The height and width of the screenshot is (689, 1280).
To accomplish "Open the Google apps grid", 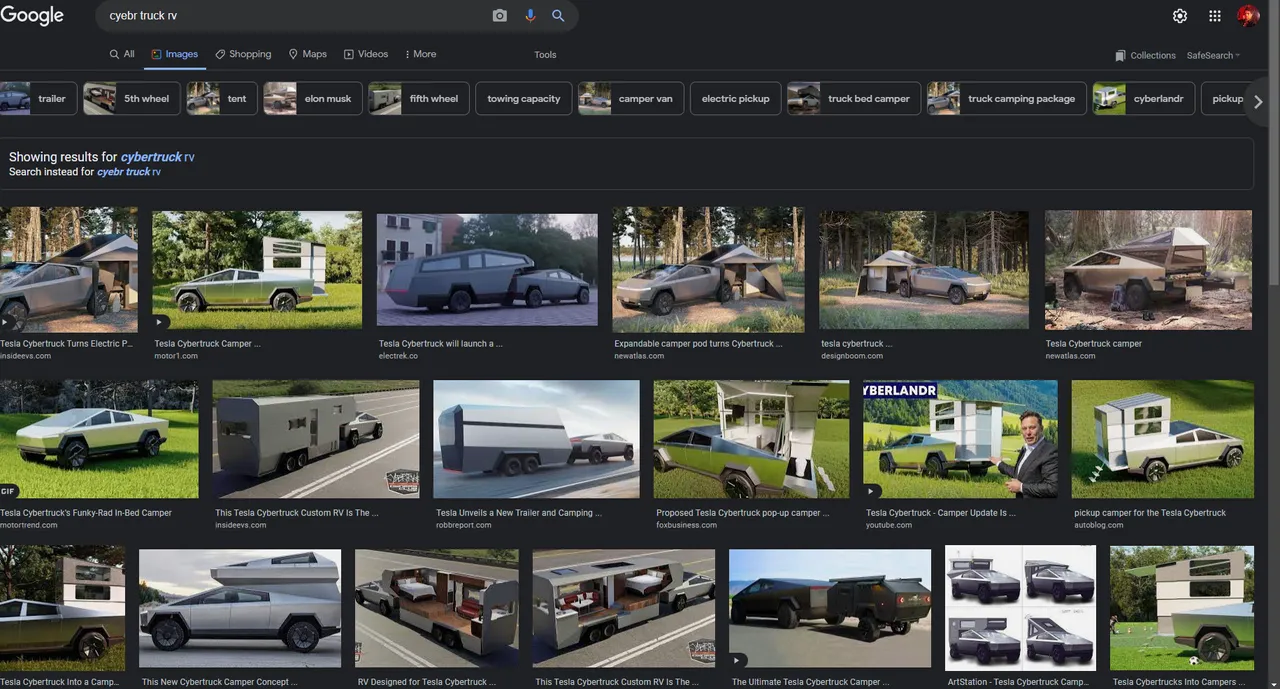I will (1215, 16).
